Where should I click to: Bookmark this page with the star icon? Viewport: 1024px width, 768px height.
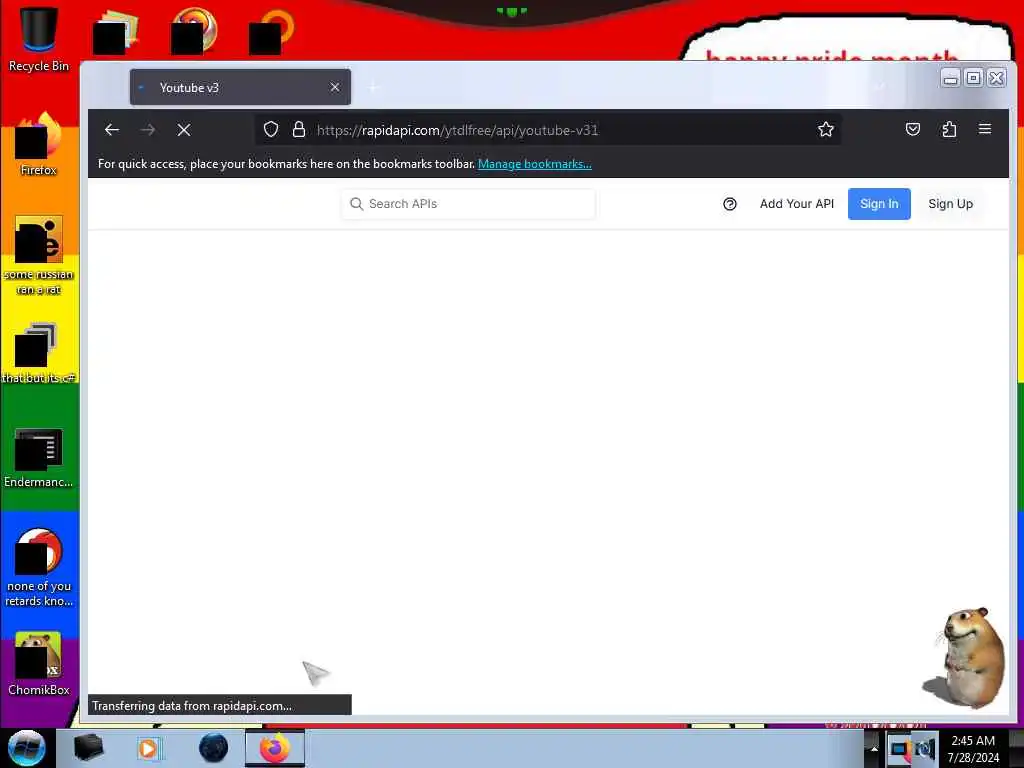825,129
